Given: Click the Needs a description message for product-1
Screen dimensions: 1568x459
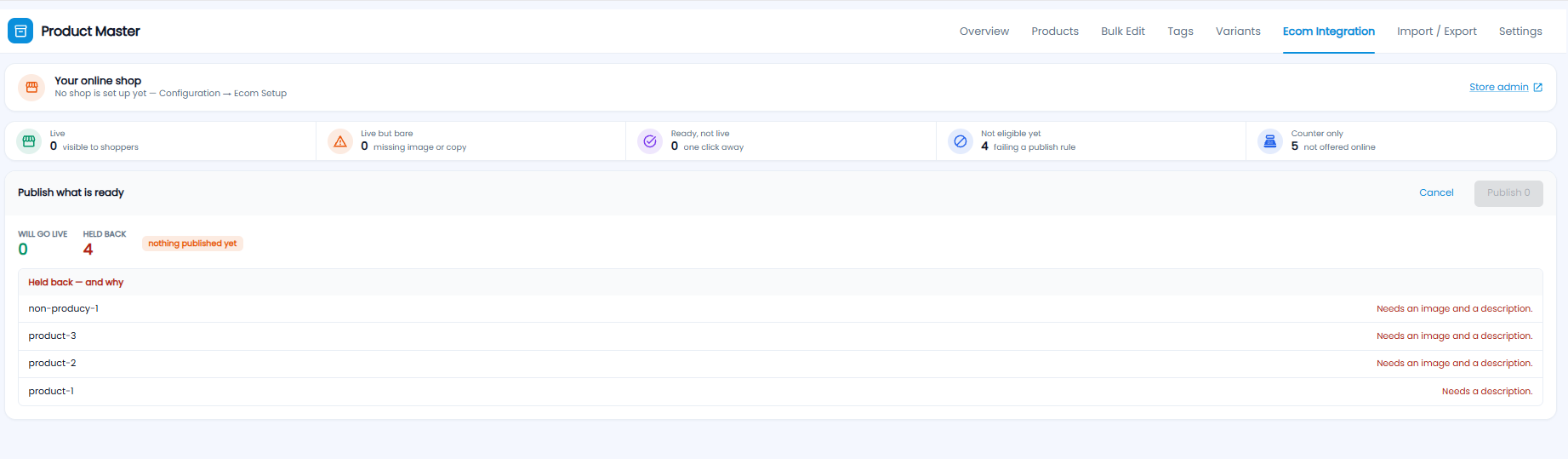Looking at the screenshot, I should click(1487, 392).
